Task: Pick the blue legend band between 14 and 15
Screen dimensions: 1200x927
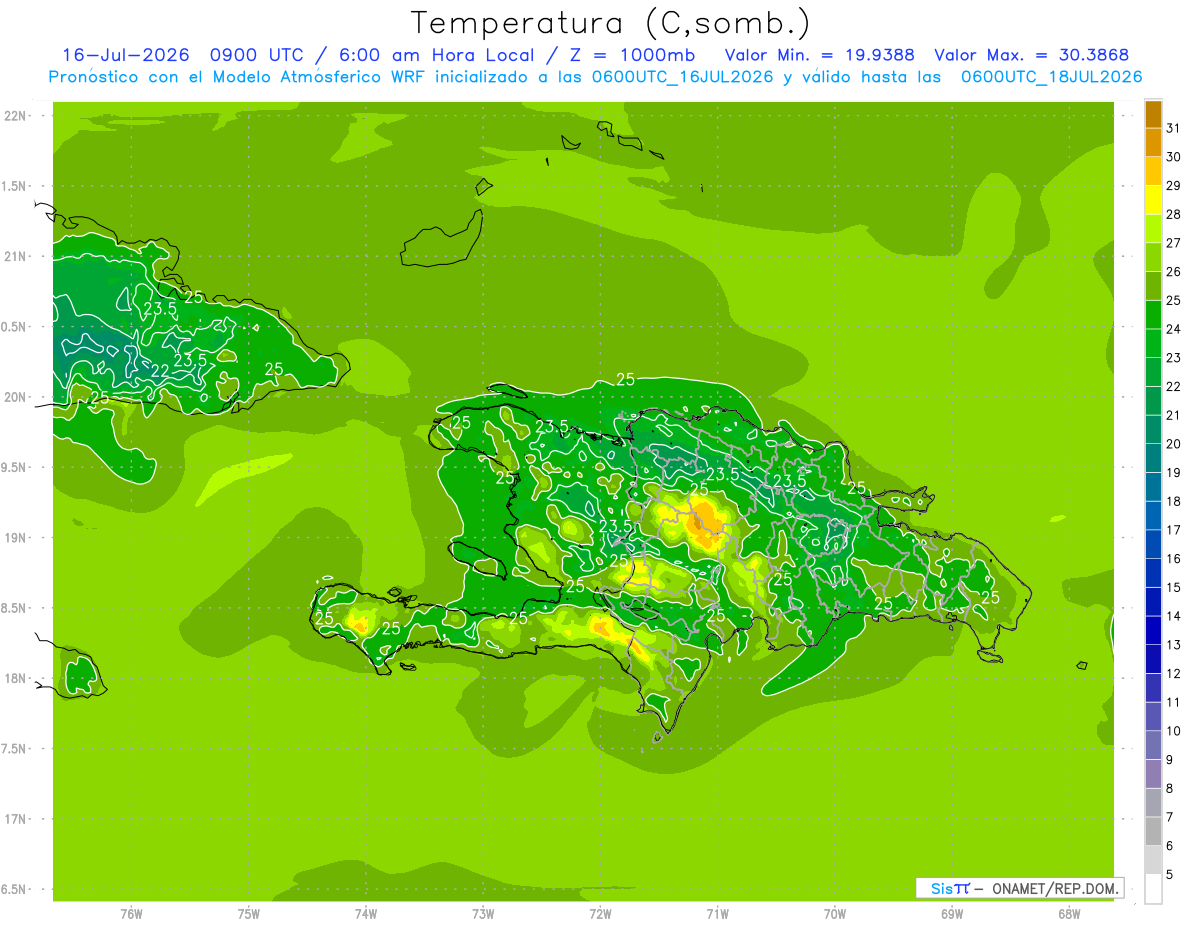Action: [1153, 602]
